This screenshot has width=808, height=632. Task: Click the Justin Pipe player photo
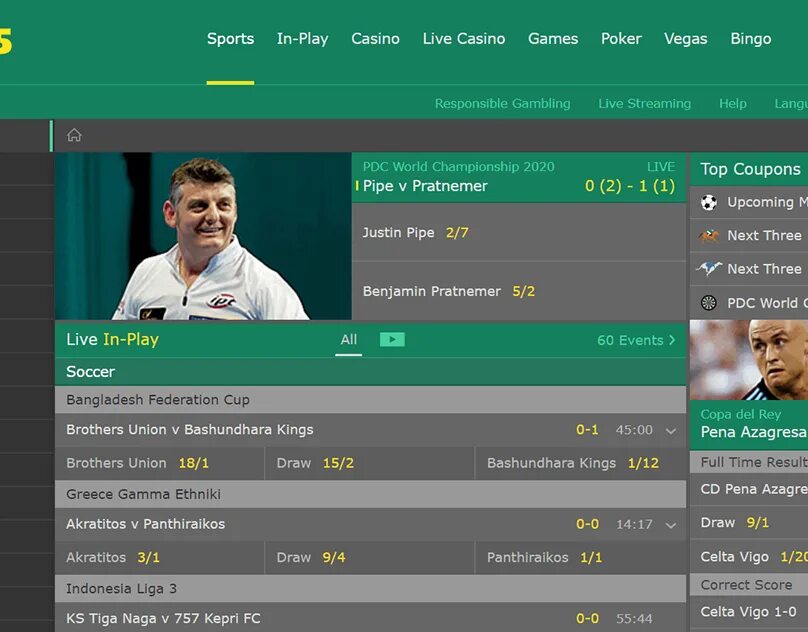(203, 236)
